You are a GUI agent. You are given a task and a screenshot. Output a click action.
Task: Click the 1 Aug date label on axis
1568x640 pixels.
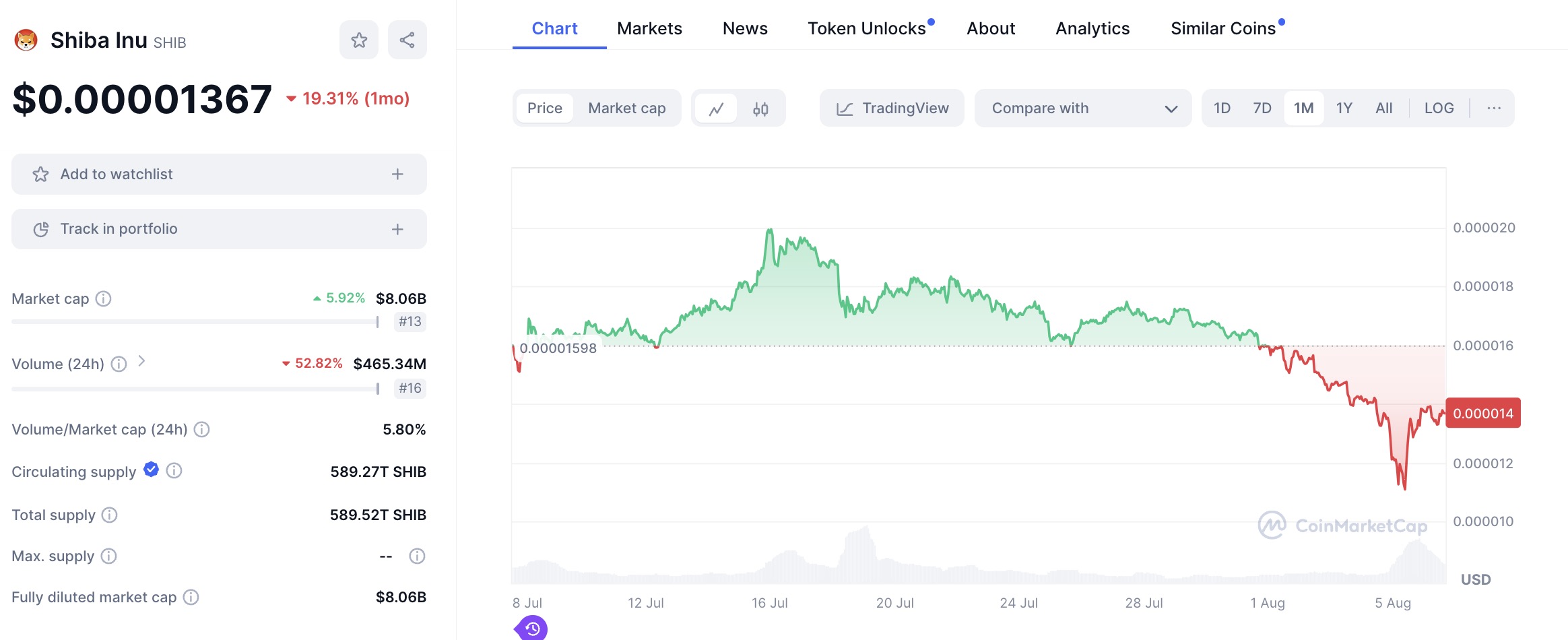[x=1268, y=603]
